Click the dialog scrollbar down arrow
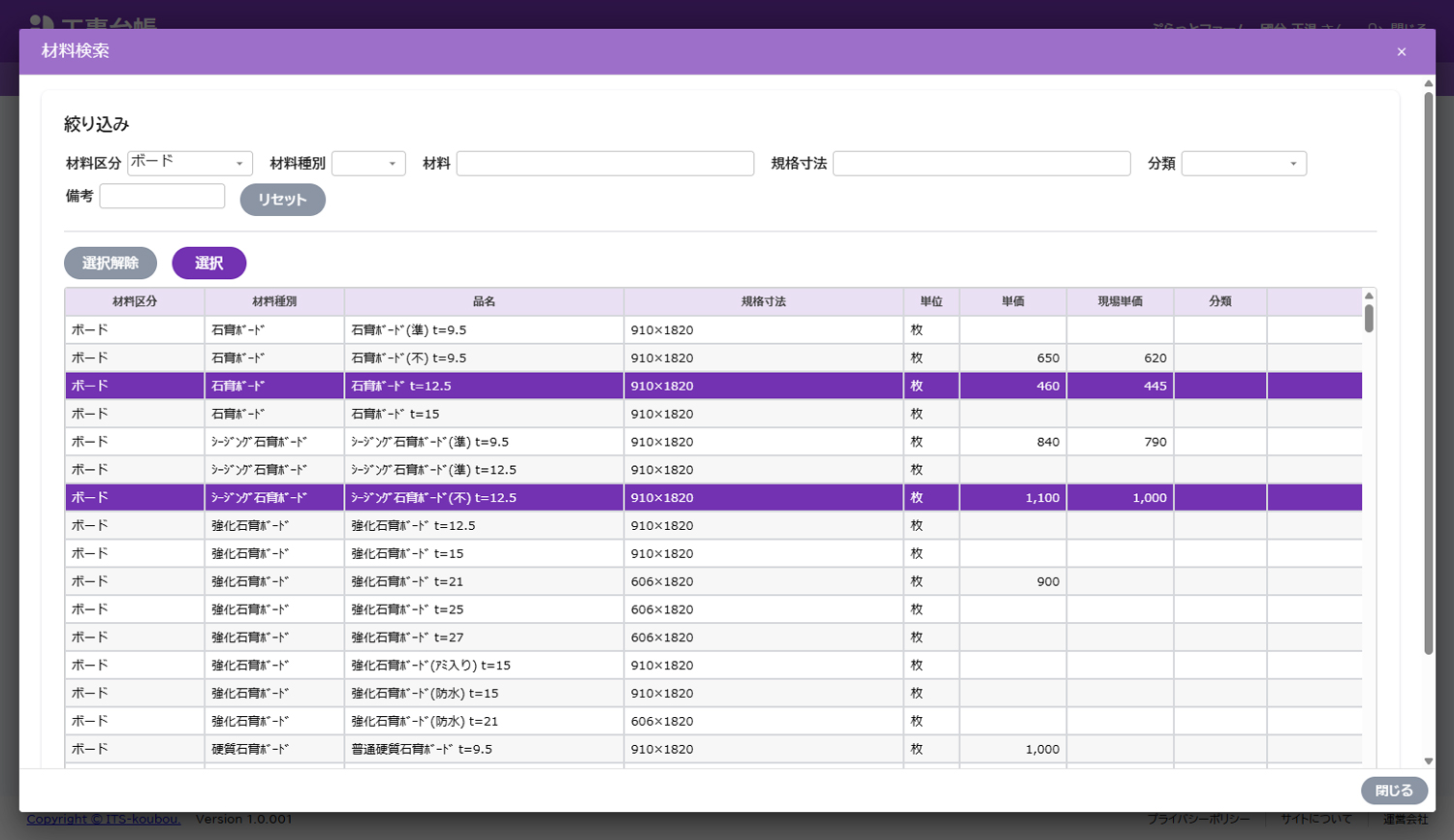The image size is (1454, 840). pyautogui.click(x=1428, y=762)
